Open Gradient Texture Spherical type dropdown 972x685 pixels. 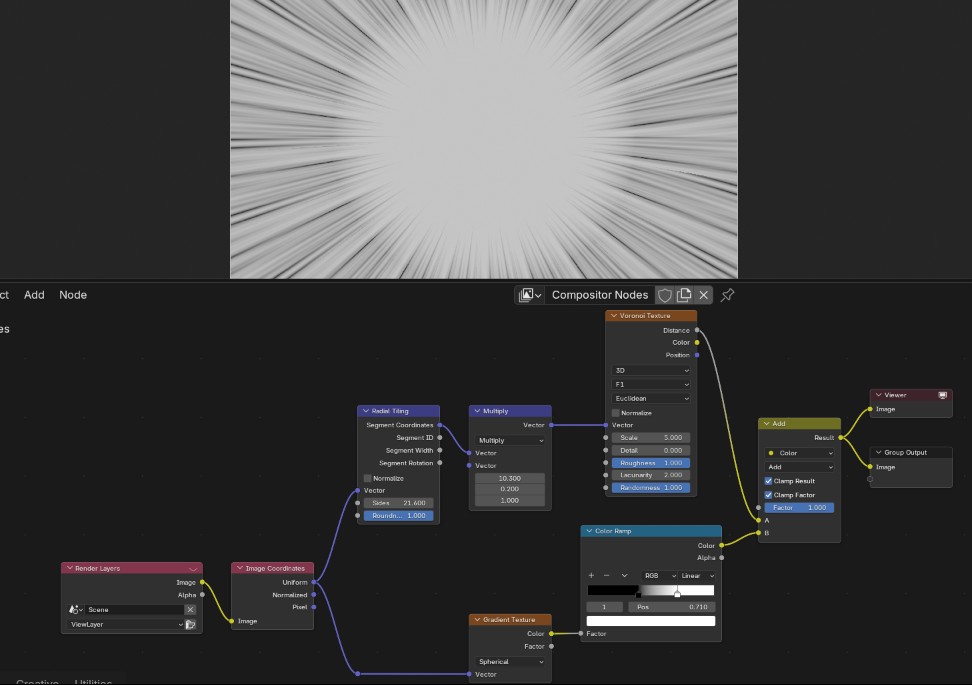(510, 662)
